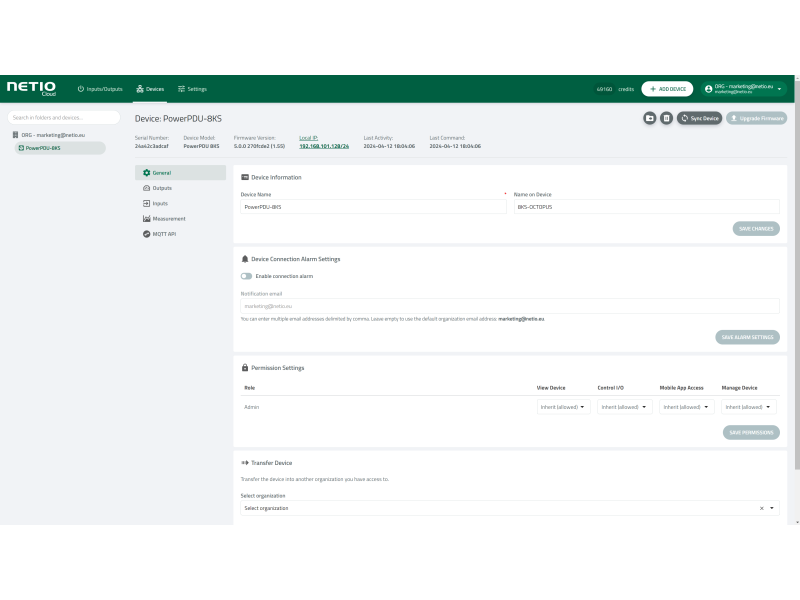Click the Save Permissions button
The height and width of the screenshot is (600, 800).
click(751, 432)
